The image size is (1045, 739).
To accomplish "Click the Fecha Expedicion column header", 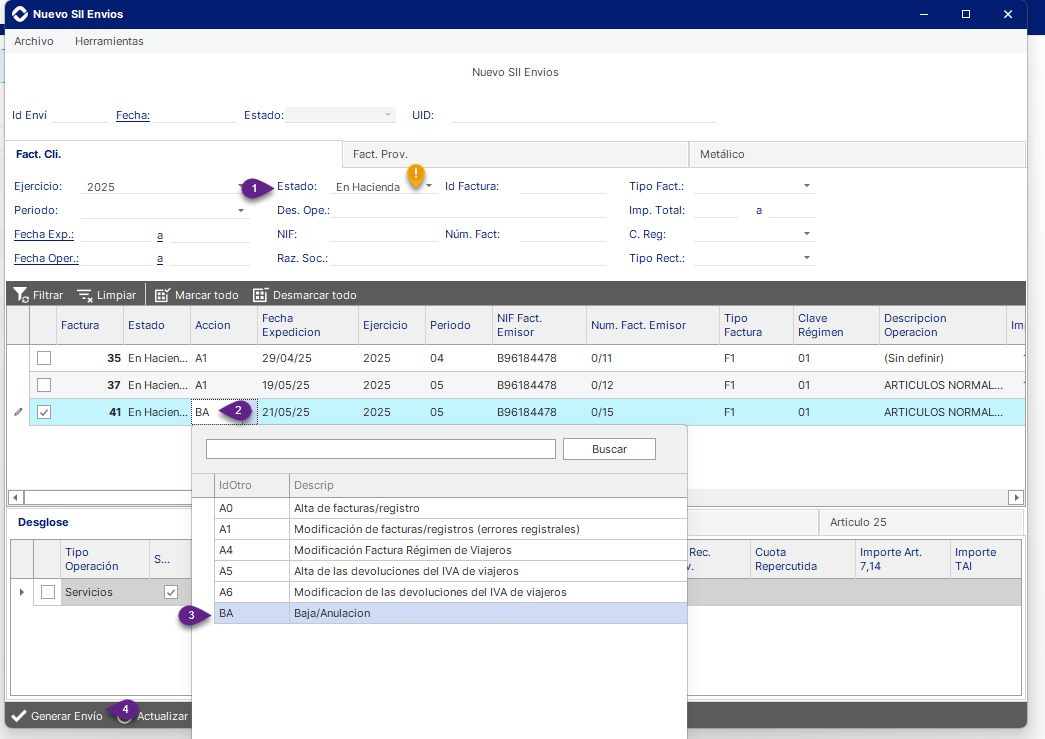I will point(308,325).
